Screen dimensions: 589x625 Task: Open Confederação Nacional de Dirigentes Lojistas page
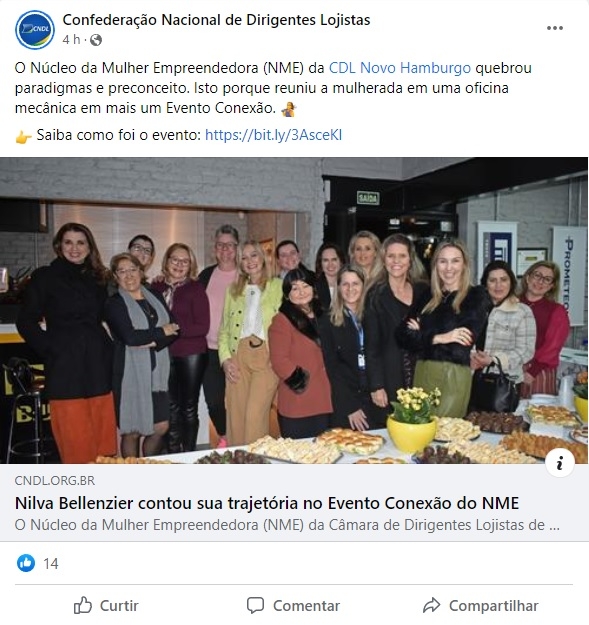[x=216, y=20]
